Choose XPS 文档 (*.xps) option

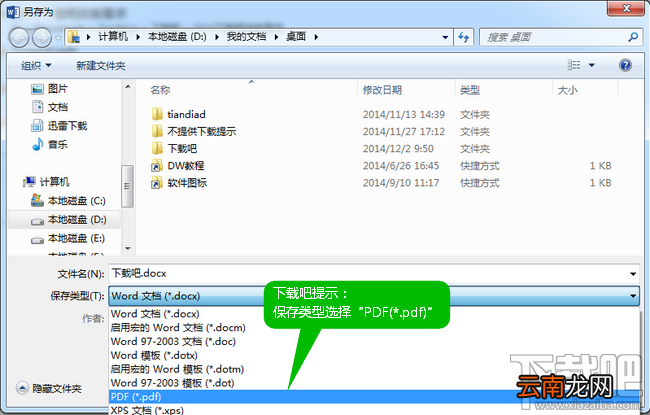coord(147,410)
